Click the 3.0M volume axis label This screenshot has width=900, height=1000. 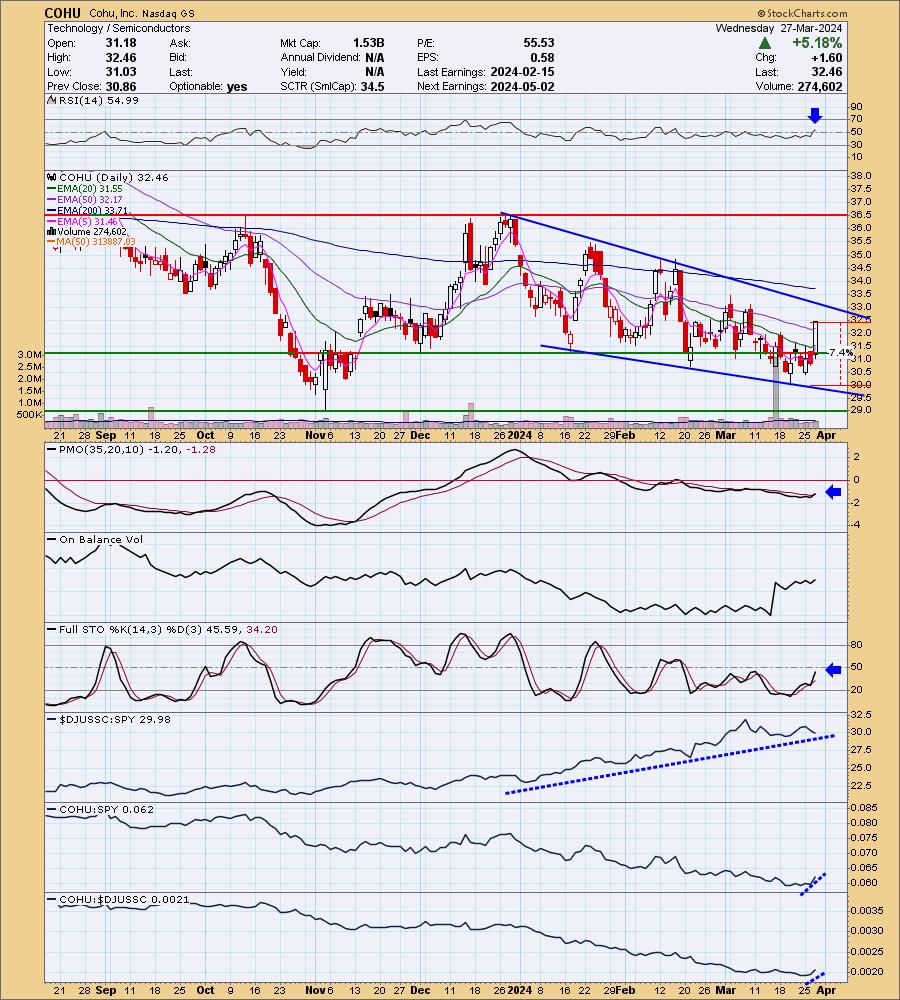pyautogui.click(x=30, y=355)
